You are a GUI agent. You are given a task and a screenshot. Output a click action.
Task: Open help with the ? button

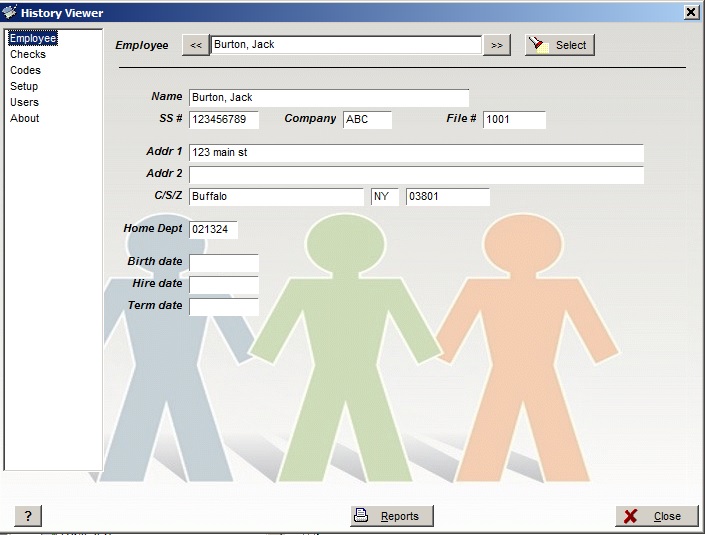click(x=28, y=516)
